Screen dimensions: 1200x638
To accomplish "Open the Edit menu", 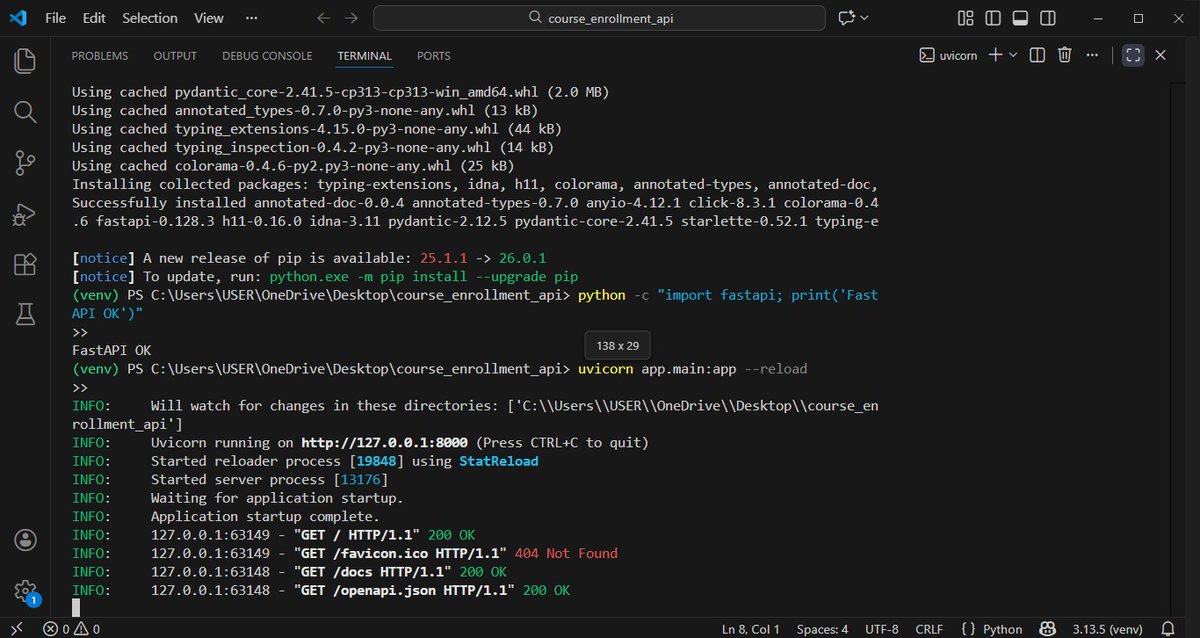I will [x=94, y=18].
